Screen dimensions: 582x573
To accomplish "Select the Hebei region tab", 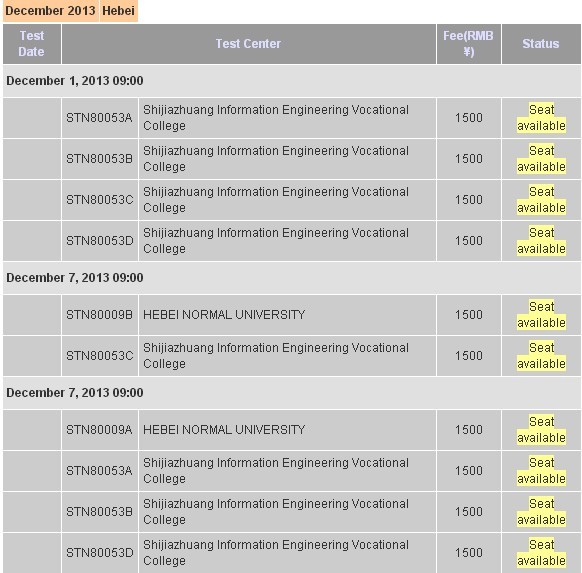I will coord(118,11).
